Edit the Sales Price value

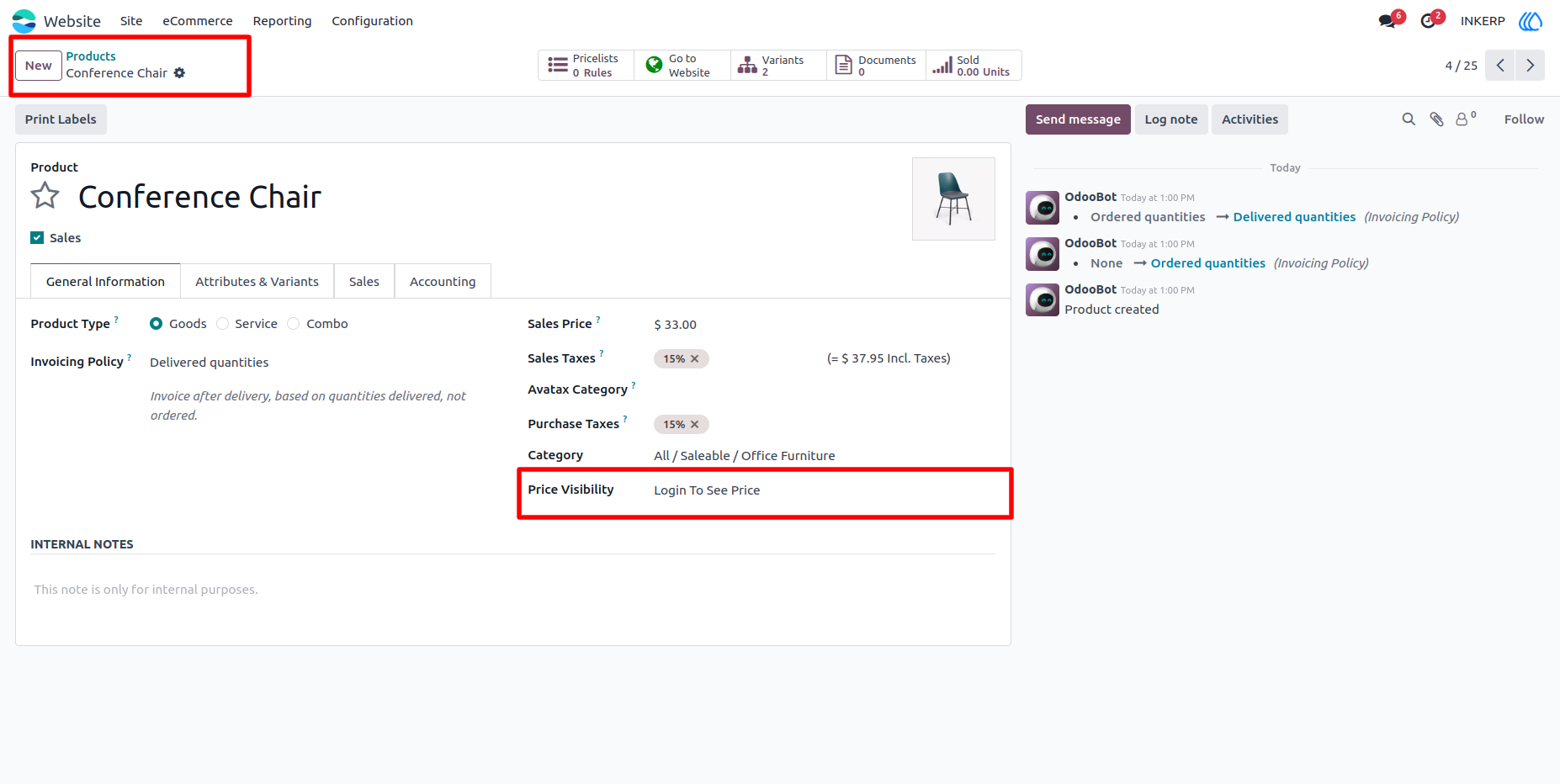676,325
